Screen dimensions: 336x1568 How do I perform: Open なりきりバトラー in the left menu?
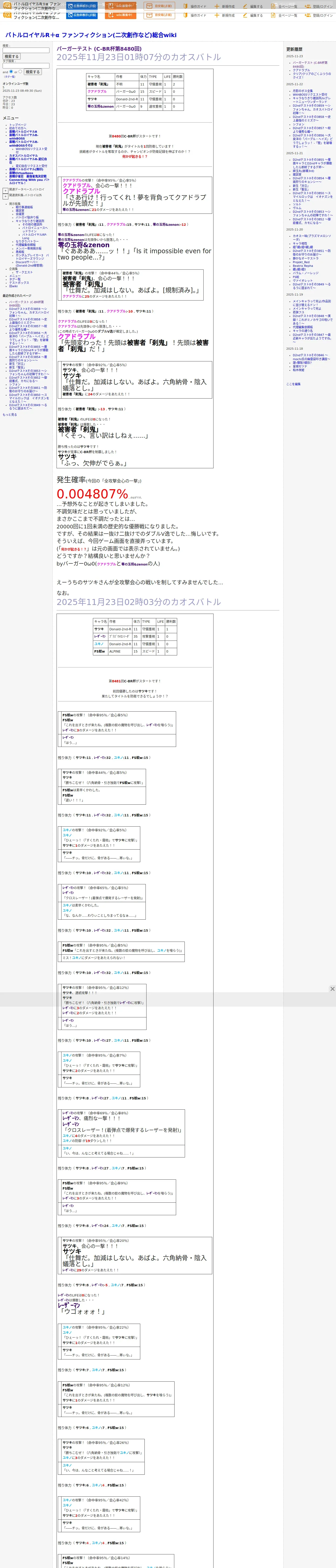click(27, 242)
